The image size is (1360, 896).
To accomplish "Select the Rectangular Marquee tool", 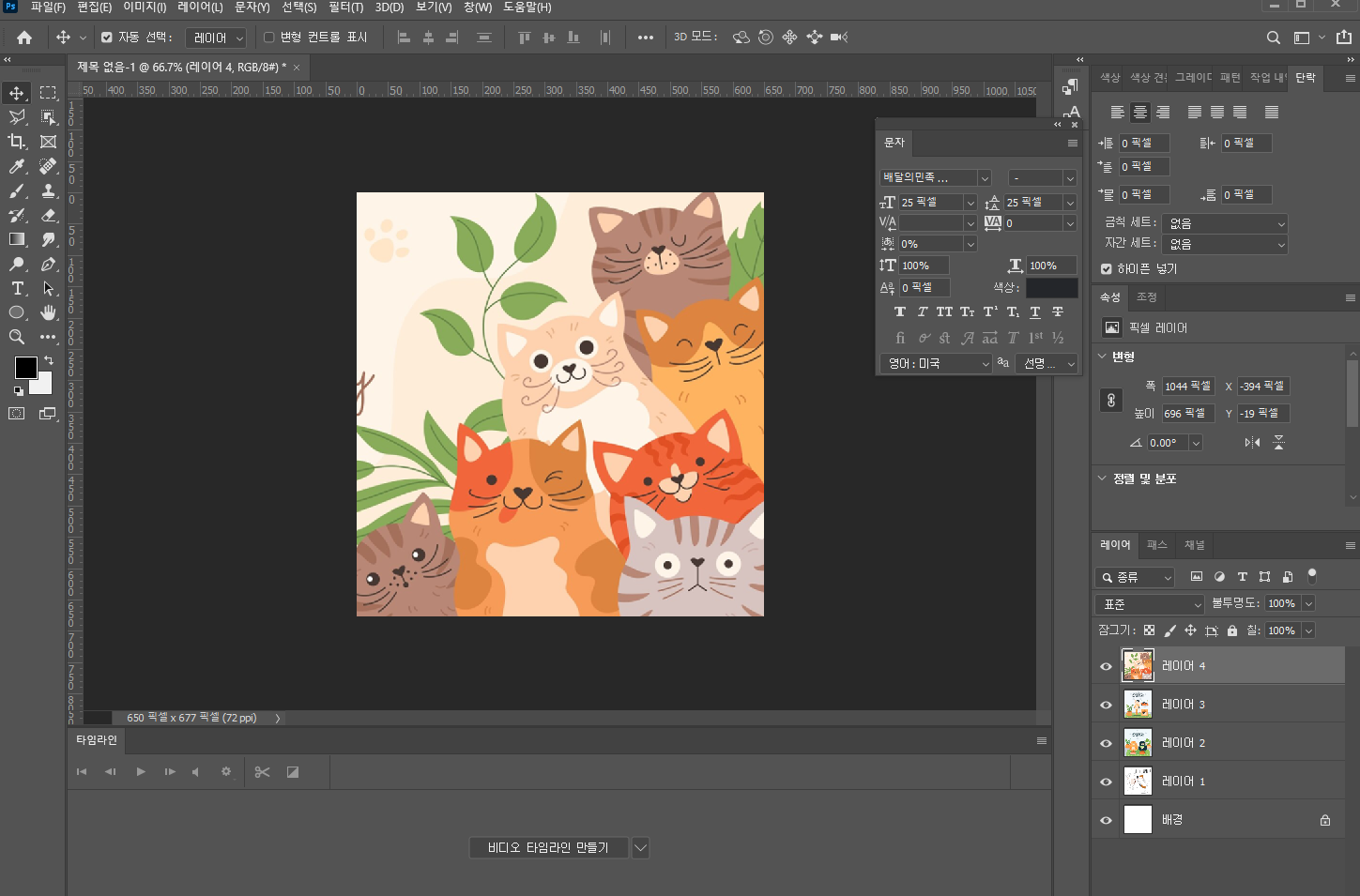I will (49, 93).
